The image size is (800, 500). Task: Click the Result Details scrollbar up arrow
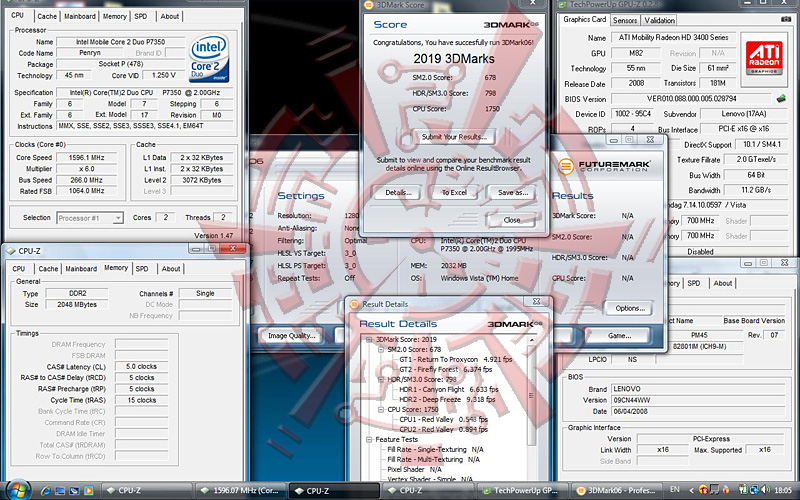click(x=532, y=340)
